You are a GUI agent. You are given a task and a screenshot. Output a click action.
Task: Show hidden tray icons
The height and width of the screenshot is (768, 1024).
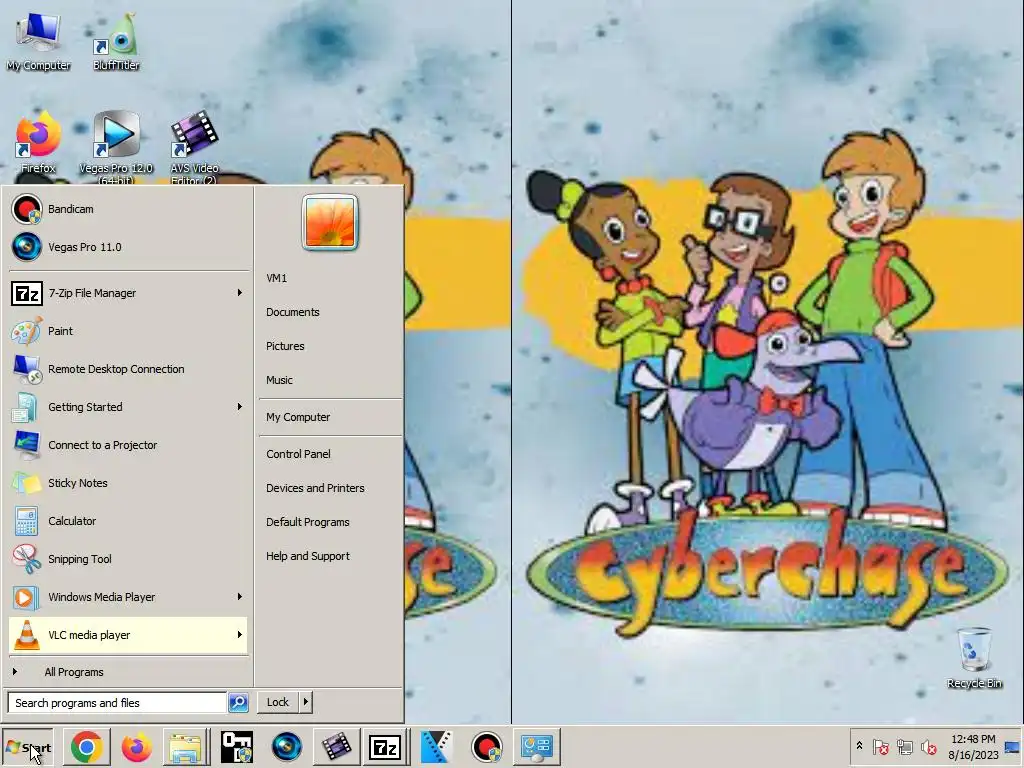pos(859,746)
